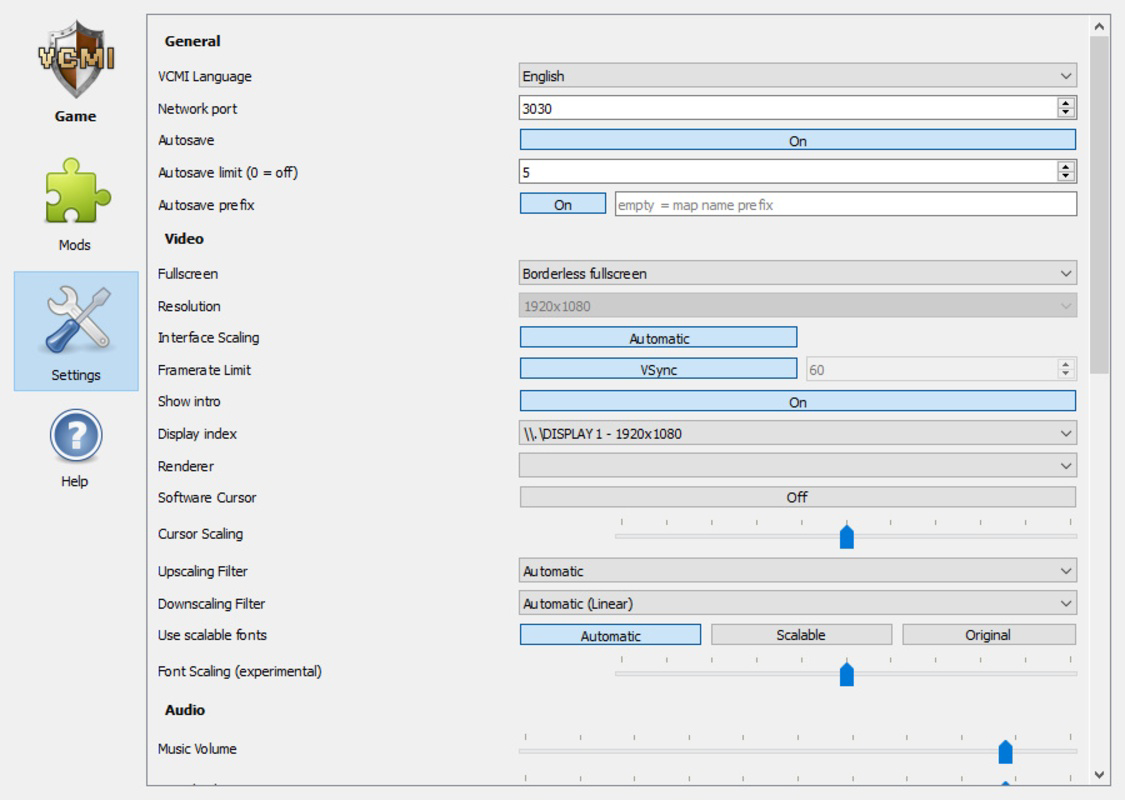Click the Cursor Scaling label
The height and width of the screenshot is (800, 1125).
click(x=200, y=534)
